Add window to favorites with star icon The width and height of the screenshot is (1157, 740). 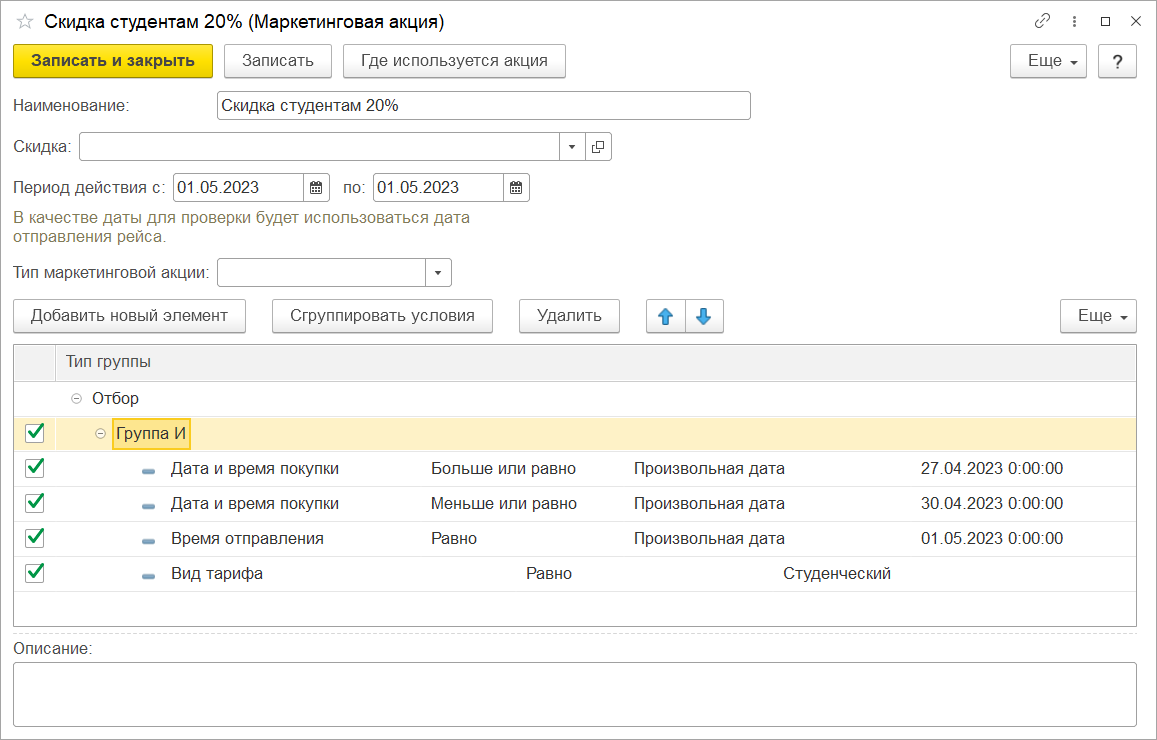25,21
